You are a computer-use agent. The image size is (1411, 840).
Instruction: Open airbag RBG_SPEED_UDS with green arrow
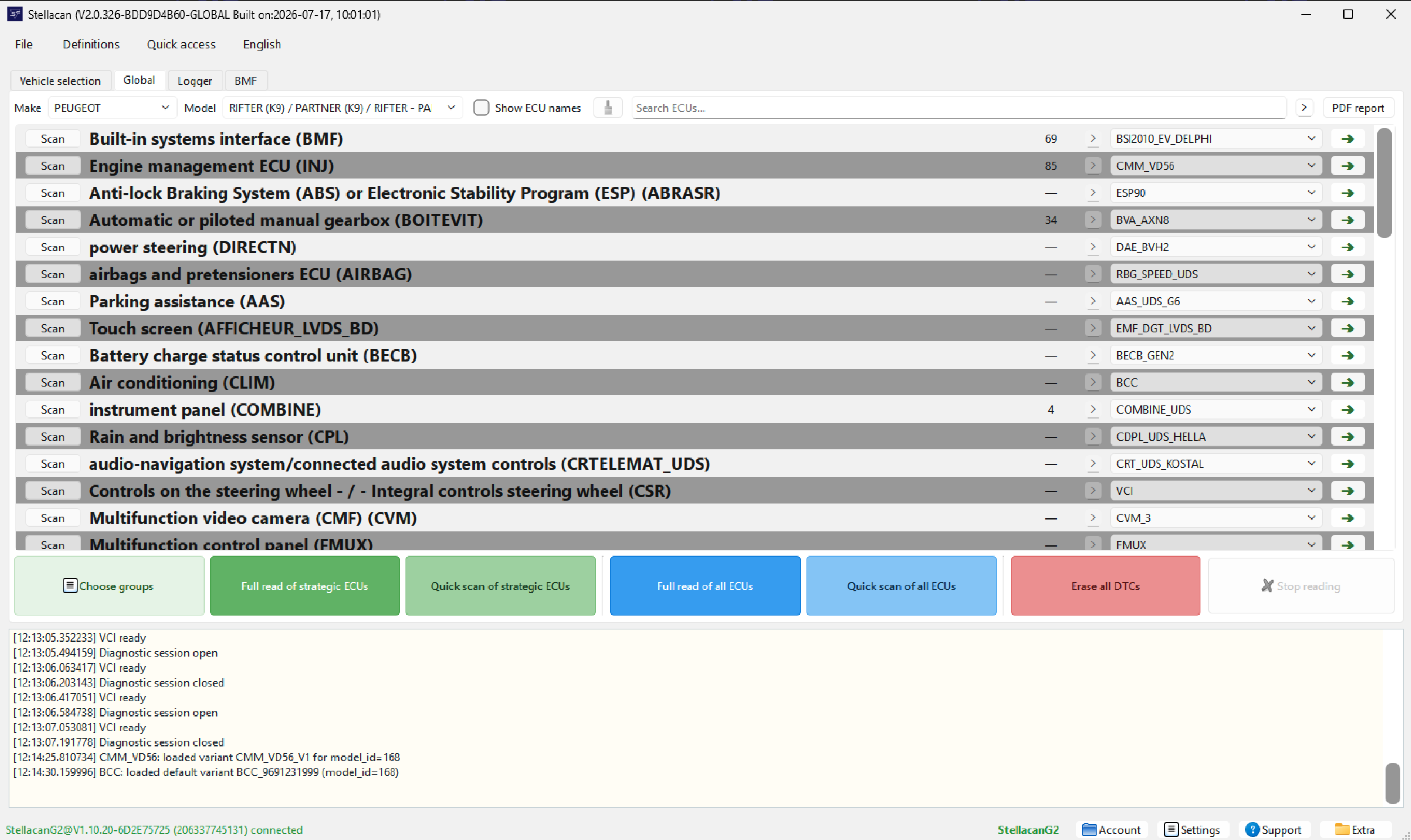tap(1347, 274)
